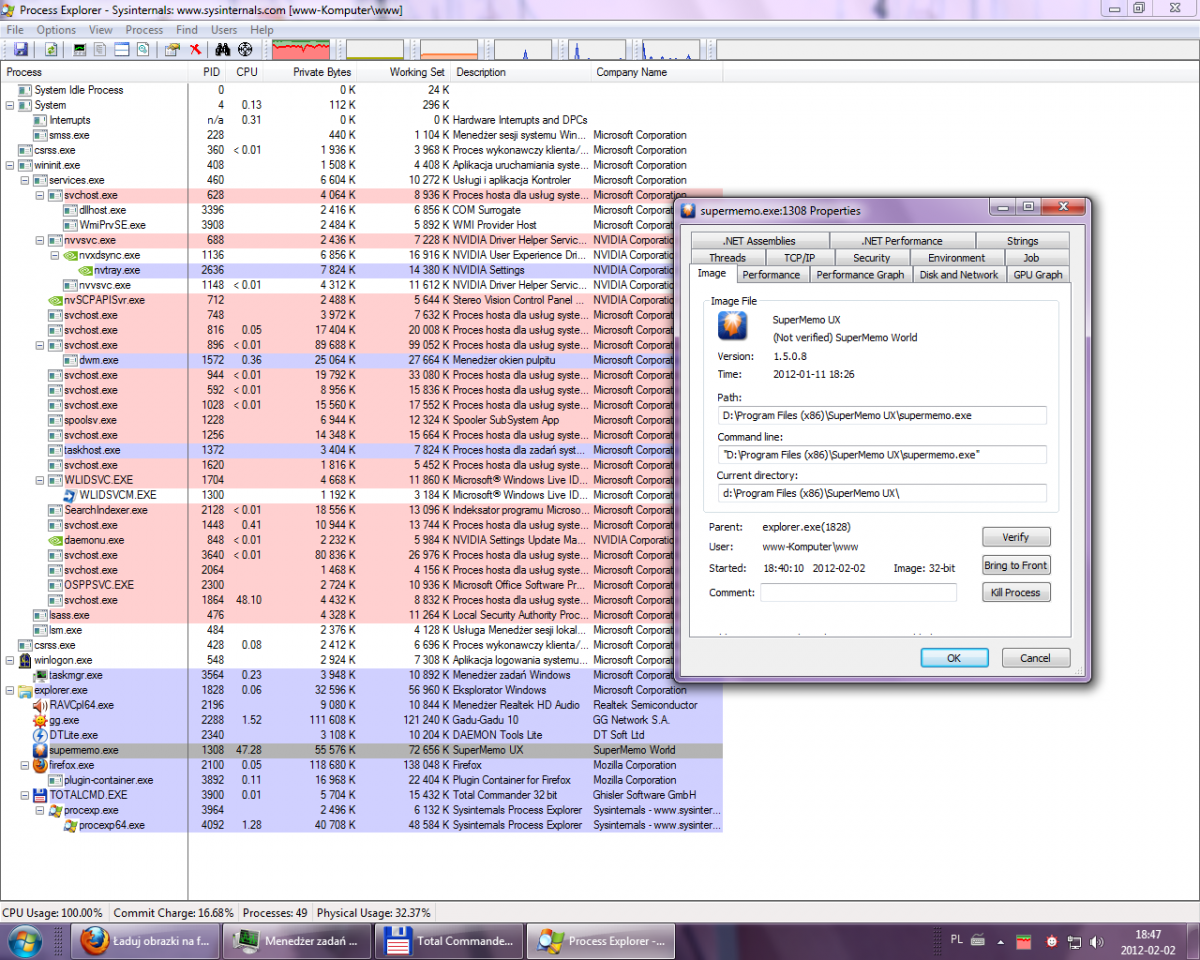The image size is (1200, 960).
Task: Click the red CPU usage mini graph in toolbar
Action: [x=302, y=49]
